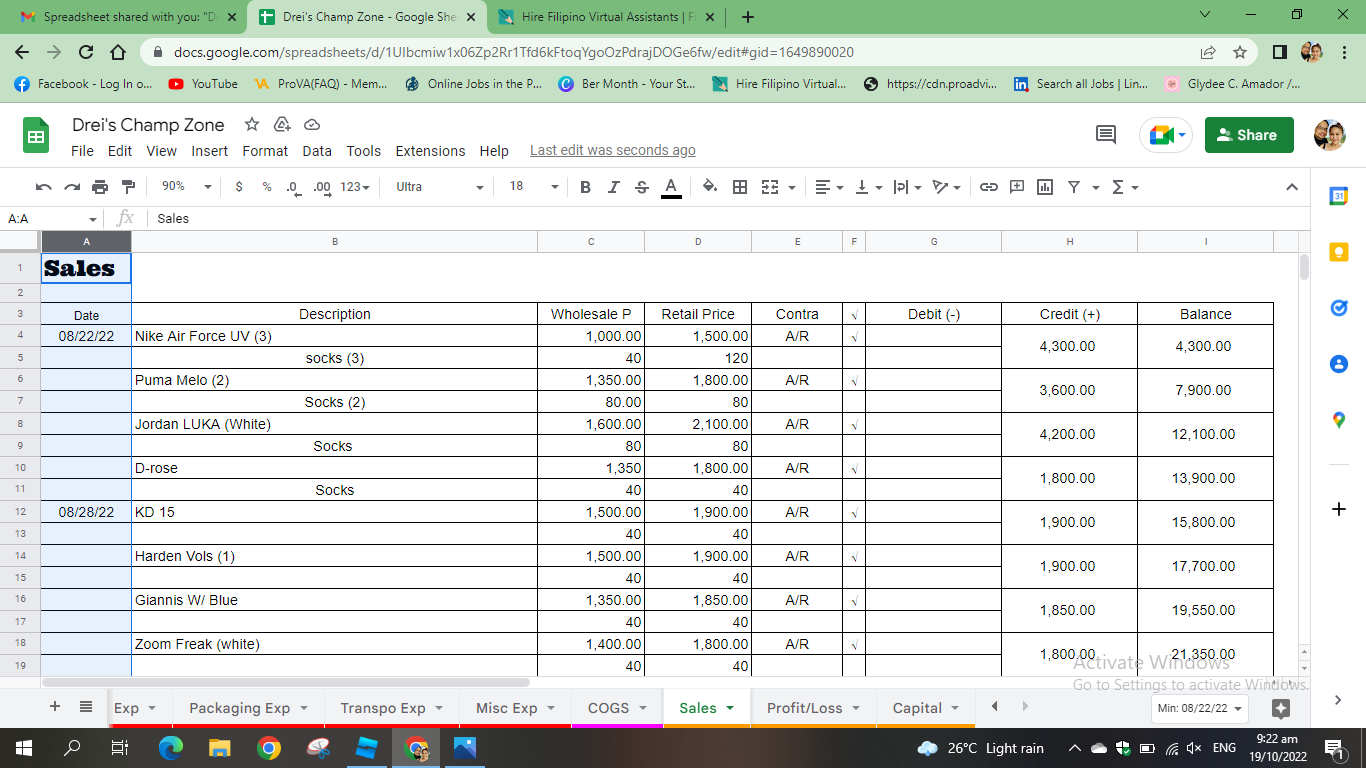Open Google Tasks side panel
1366x768 pixels.
pyautogui.click(x=1339, y=309)
